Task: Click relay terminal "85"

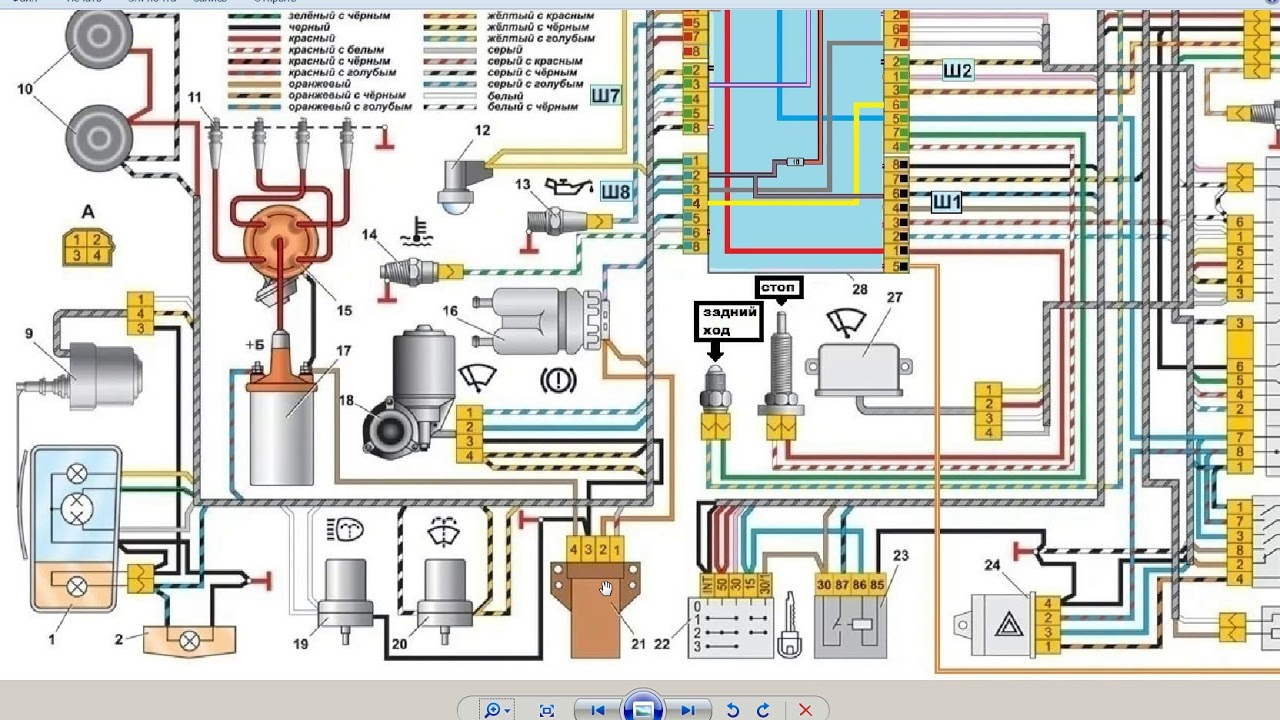Action: (877, 583)
